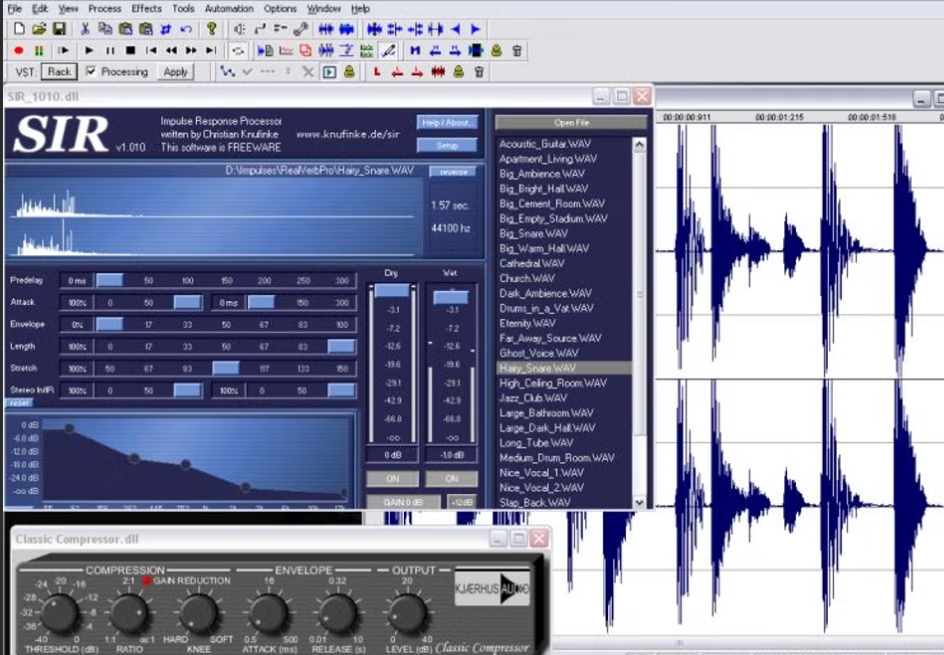The width and height of the screenshot is (944, 655).
Task: Click the speaker volume icon in the toolbar
Action: (240, 29)
